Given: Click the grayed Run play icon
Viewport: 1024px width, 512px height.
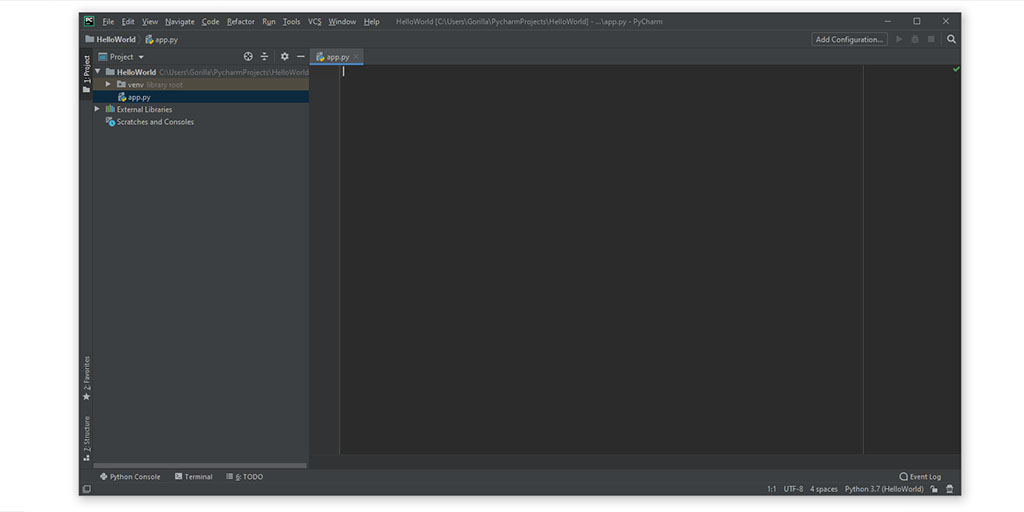Looking at the screenshot, I should pos(899,39).
